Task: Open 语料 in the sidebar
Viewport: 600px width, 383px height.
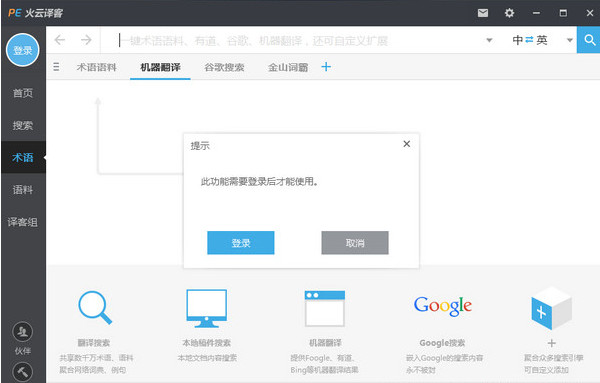Action: [23, 190]
